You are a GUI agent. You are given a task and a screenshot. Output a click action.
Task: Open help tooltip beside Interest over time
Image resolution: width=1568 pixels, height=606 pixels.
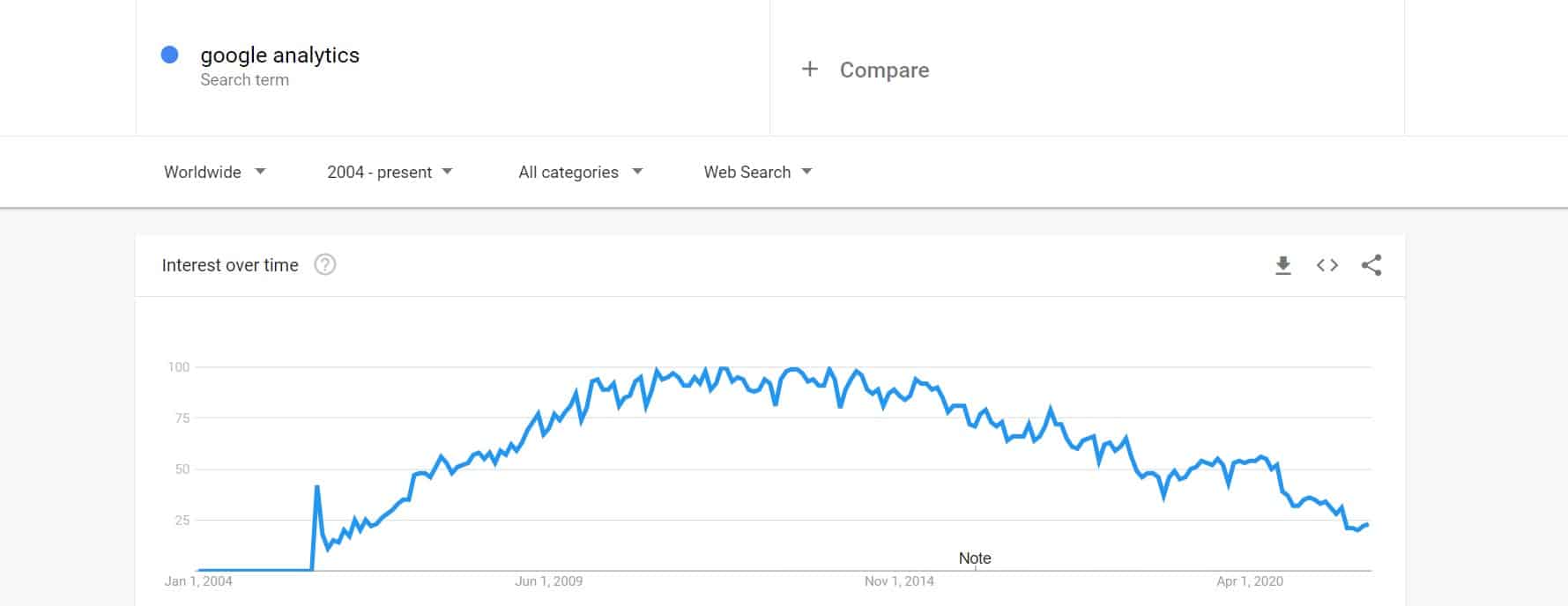point(325,265)
